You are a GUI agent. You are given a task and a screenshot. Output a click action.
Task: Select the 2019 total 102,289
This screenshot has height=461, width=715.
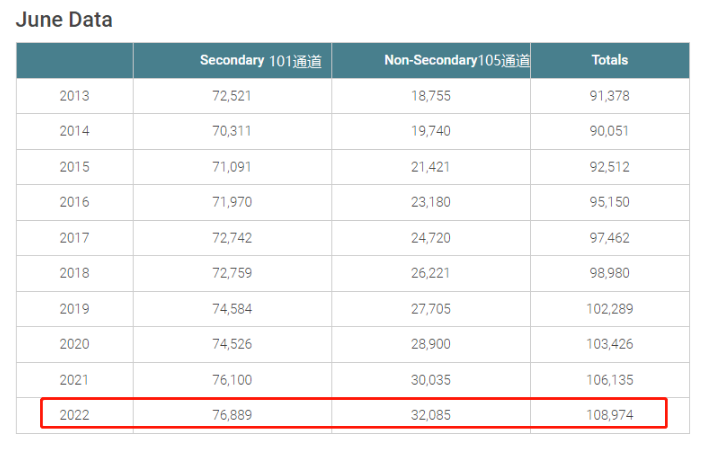(610, 308)
